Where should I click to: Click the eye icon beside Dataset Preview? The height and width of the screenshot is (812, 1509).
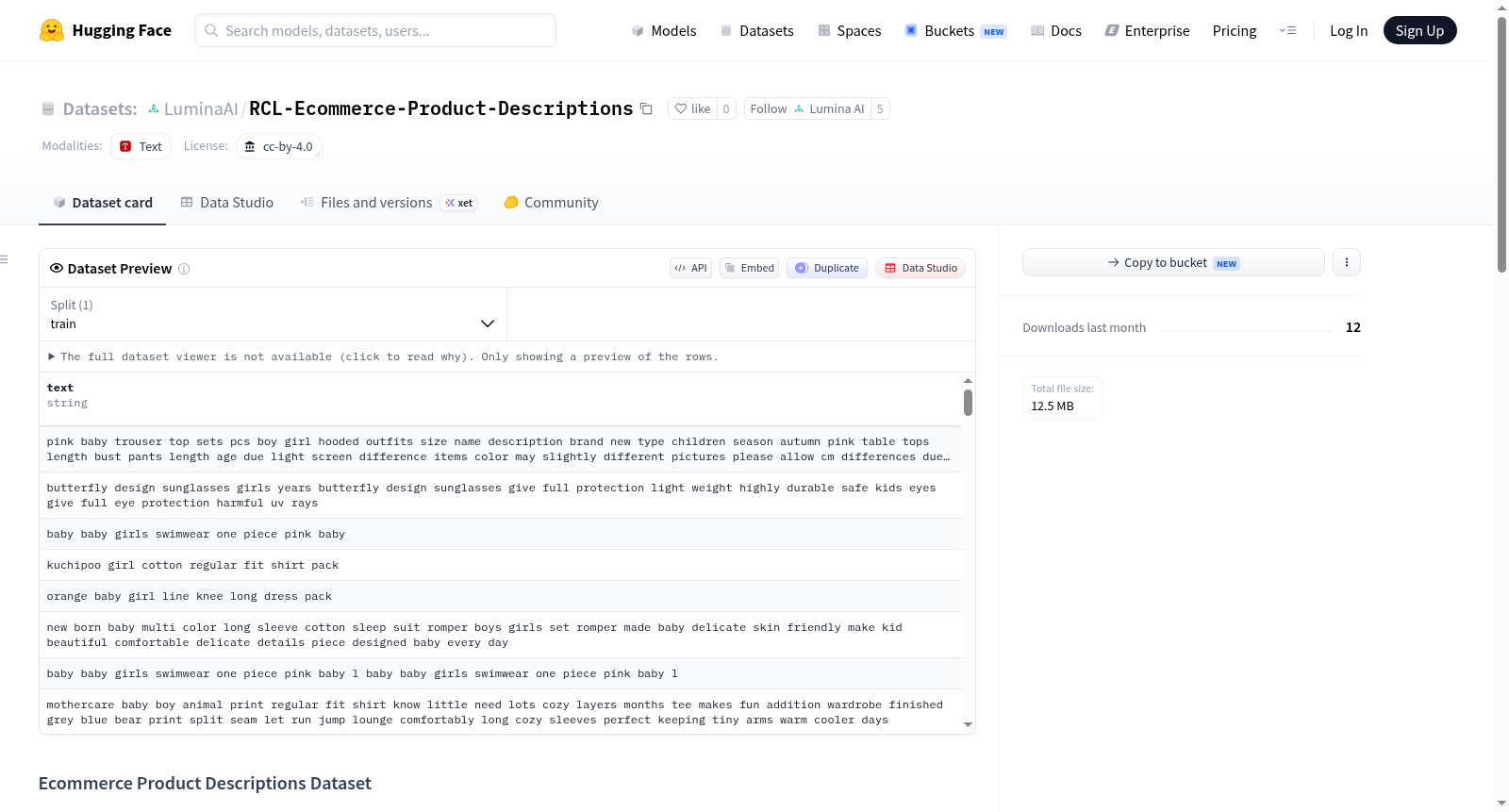[57, 268]
